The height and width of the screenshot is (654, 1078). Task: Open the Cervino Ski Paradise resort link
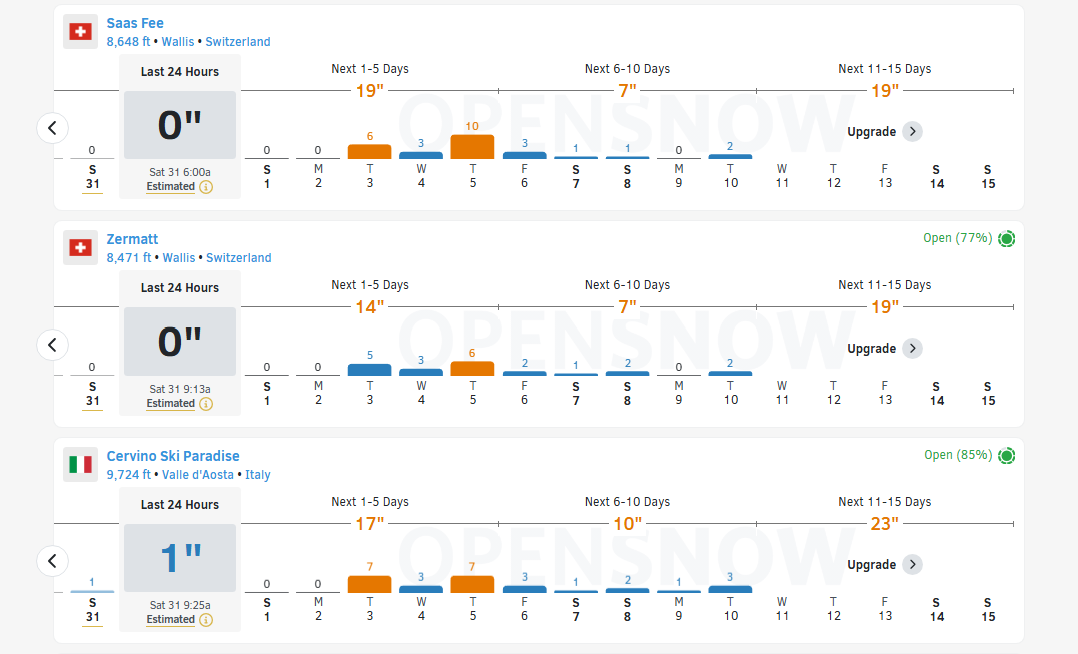[x=173, y=456]
